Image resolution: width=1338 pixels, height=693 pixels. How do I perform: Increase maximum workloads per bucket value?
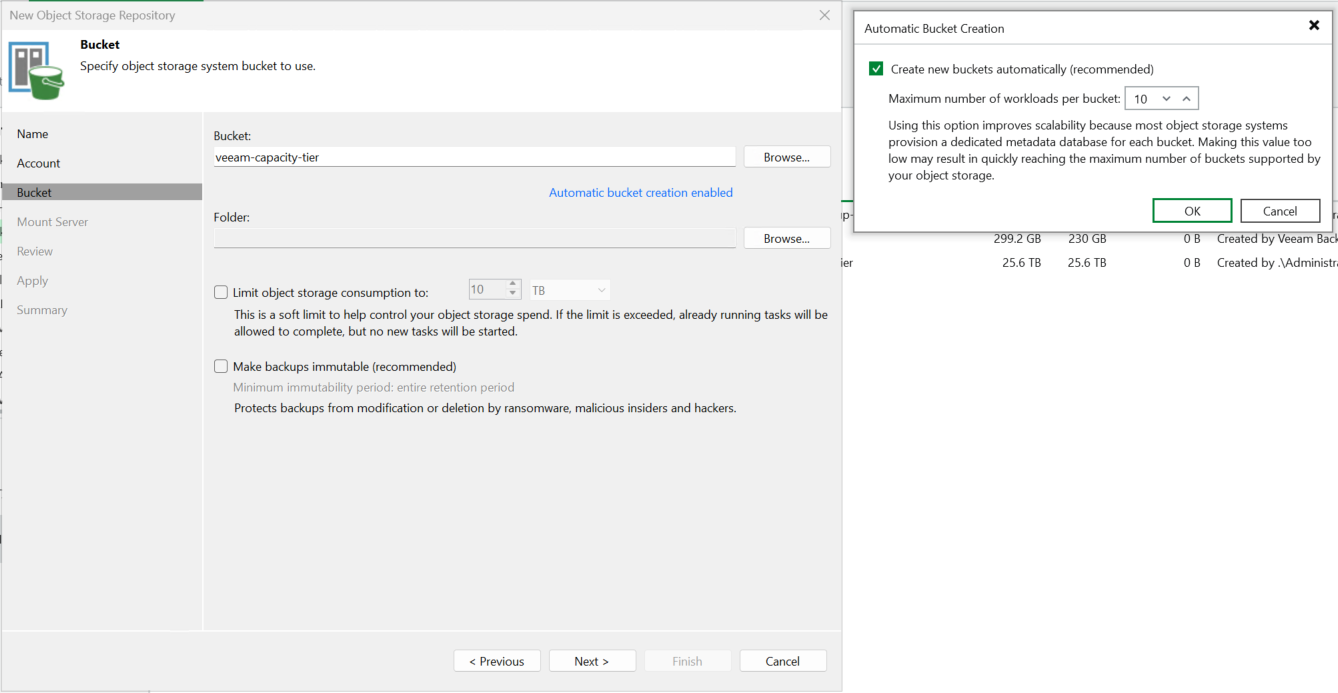click(1186, 99)
